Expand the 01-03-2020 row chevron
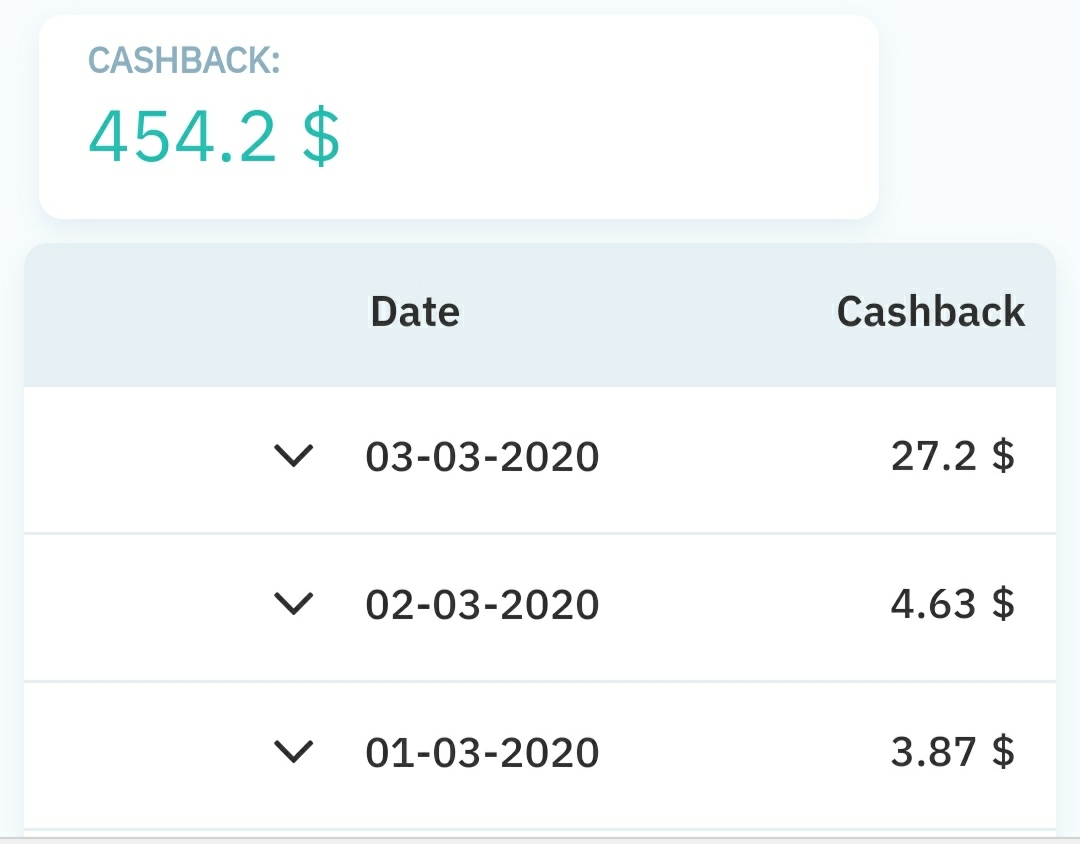The height and width of the screenshot is (844, 1080). [x=293, y=752]
